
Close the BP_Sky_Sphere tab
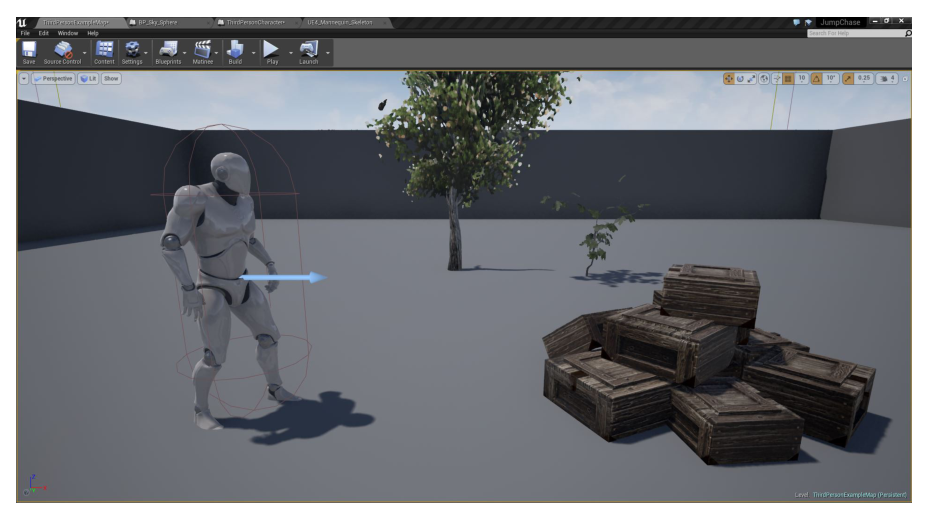207,23
